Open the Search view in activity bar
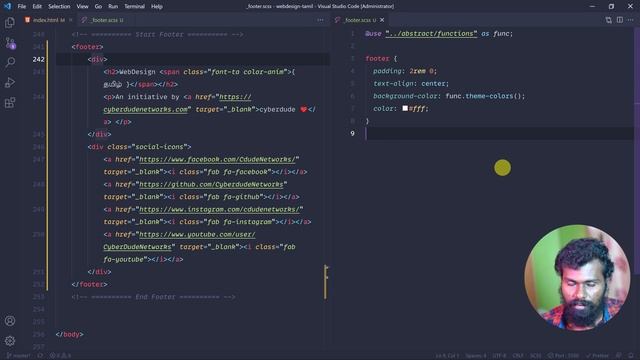The height and width of the screenshot is (360, 640). tap(10, 62)
